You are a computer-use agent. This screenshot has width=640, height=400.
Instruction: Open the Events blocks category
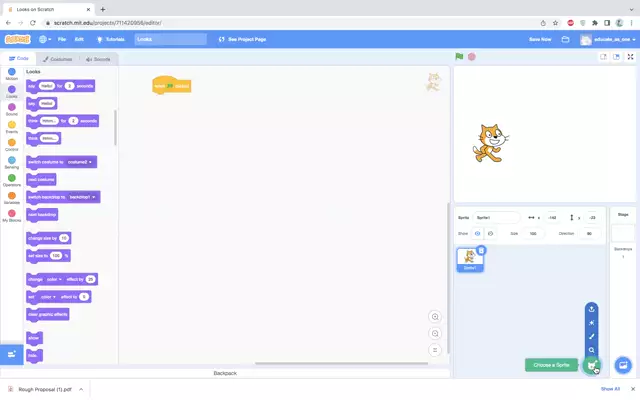tap(11, 127)
